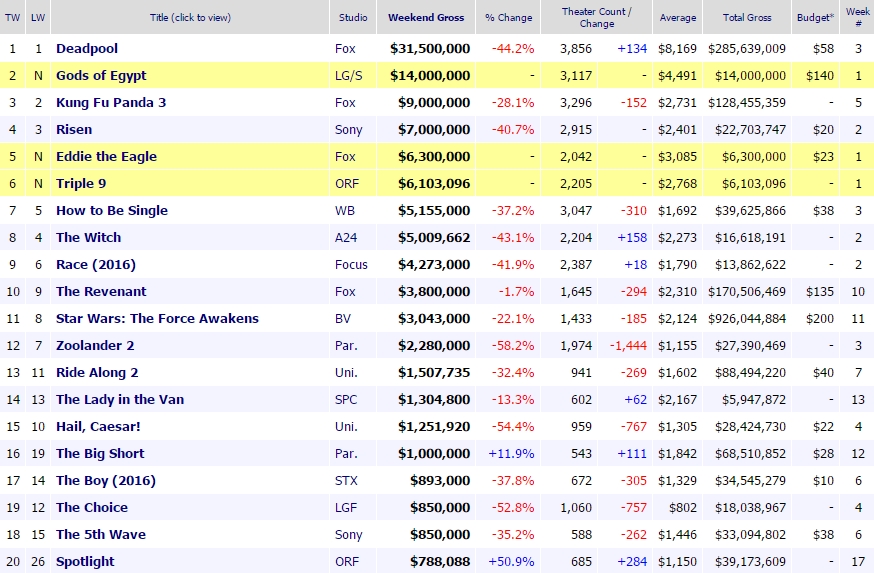The width and height of the screenshot is (874, 573).
Task: Open the Spotlight movie link
Action: pyautogui.click(x=85, y=561)
